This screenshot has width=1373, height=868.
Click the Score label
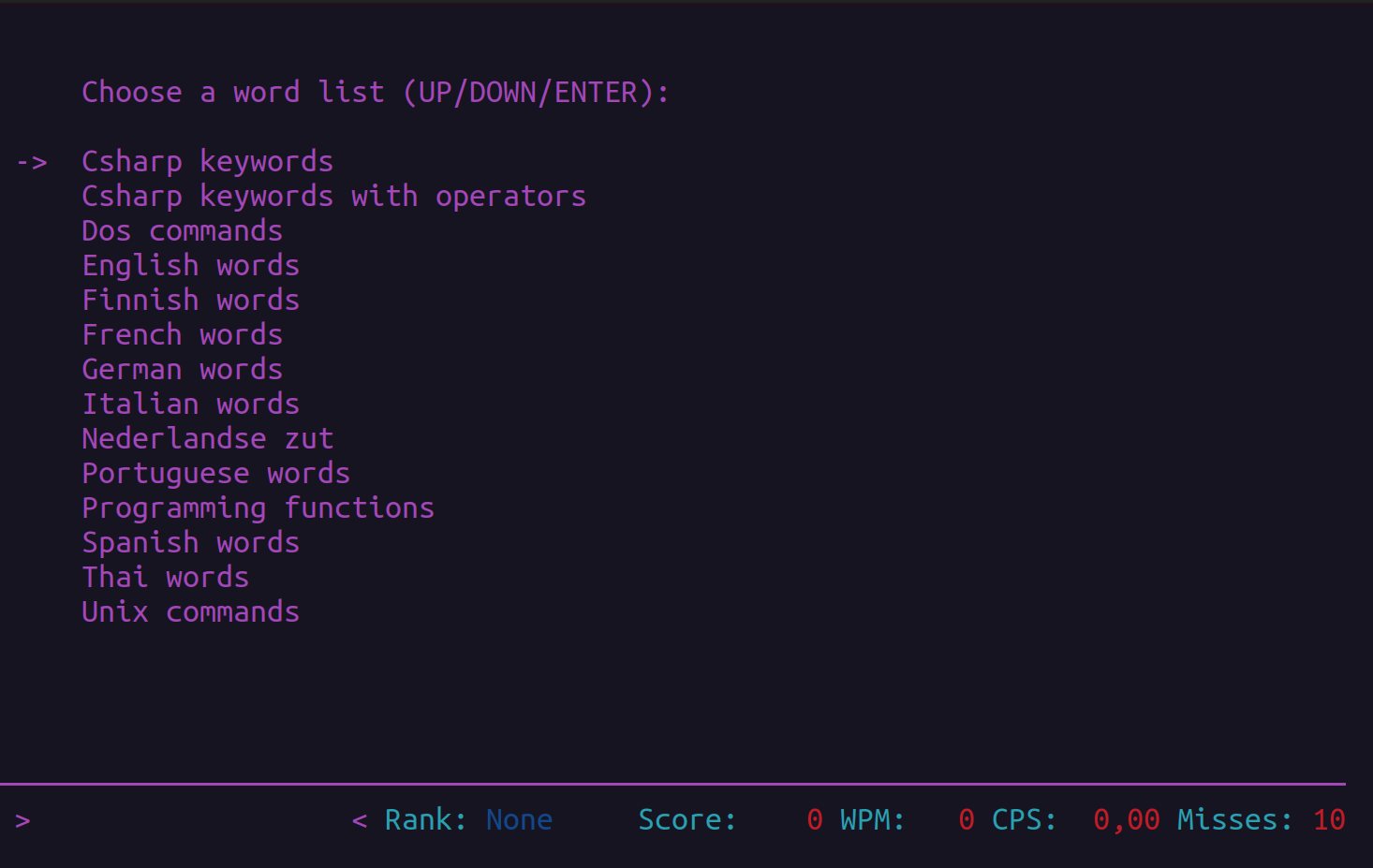(686, 820)
